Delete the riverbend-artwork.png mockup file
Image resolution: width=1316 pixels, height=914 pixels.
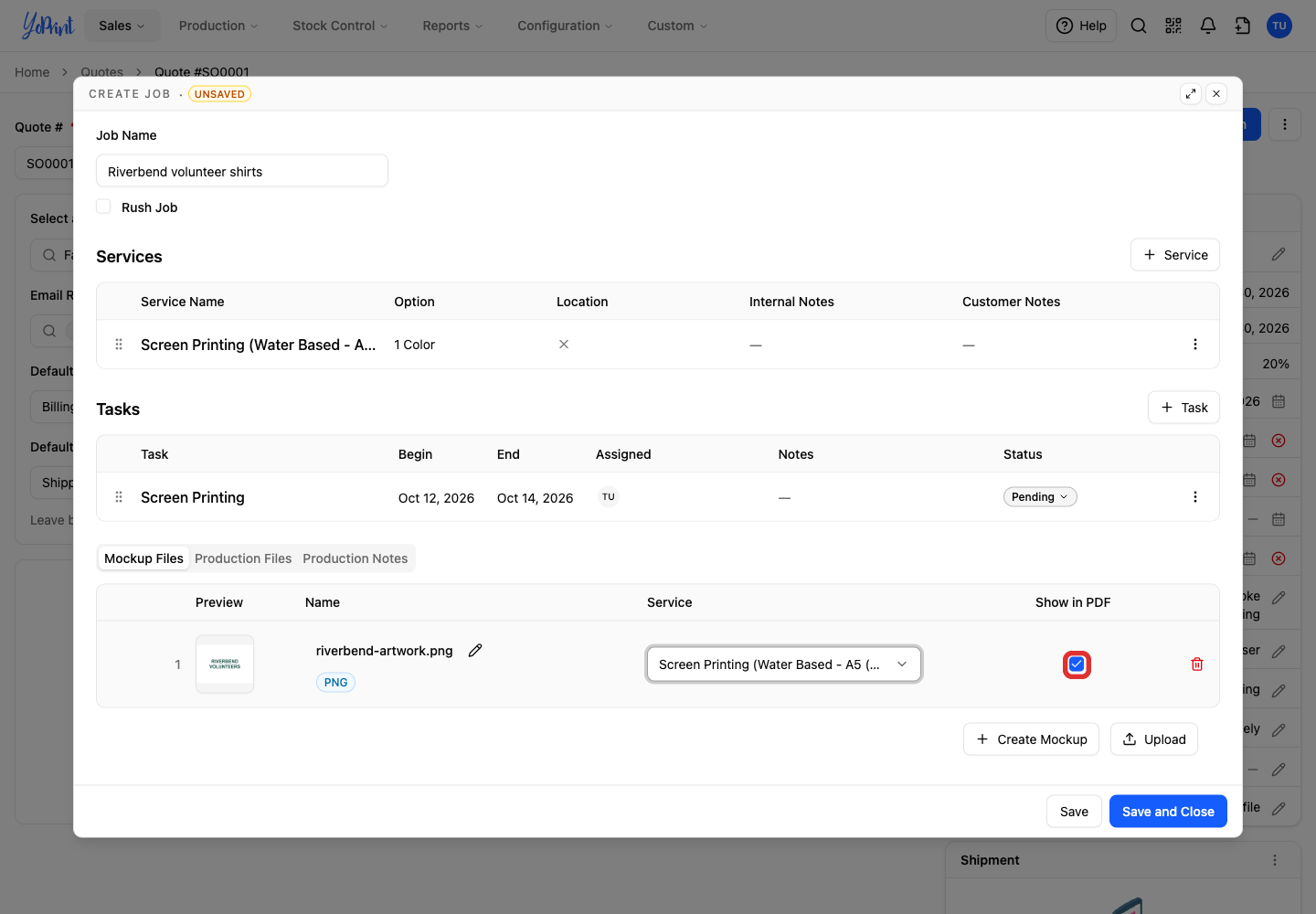[1197, 664]
